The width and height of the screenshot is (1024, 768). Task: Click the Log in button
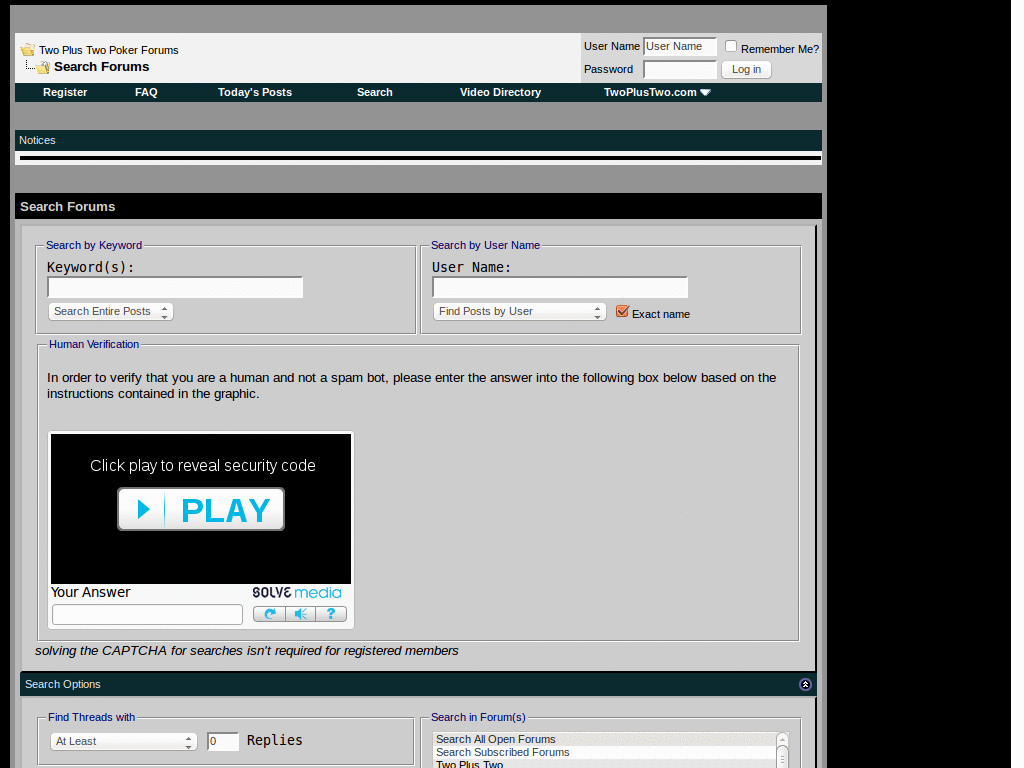point(746,69)
